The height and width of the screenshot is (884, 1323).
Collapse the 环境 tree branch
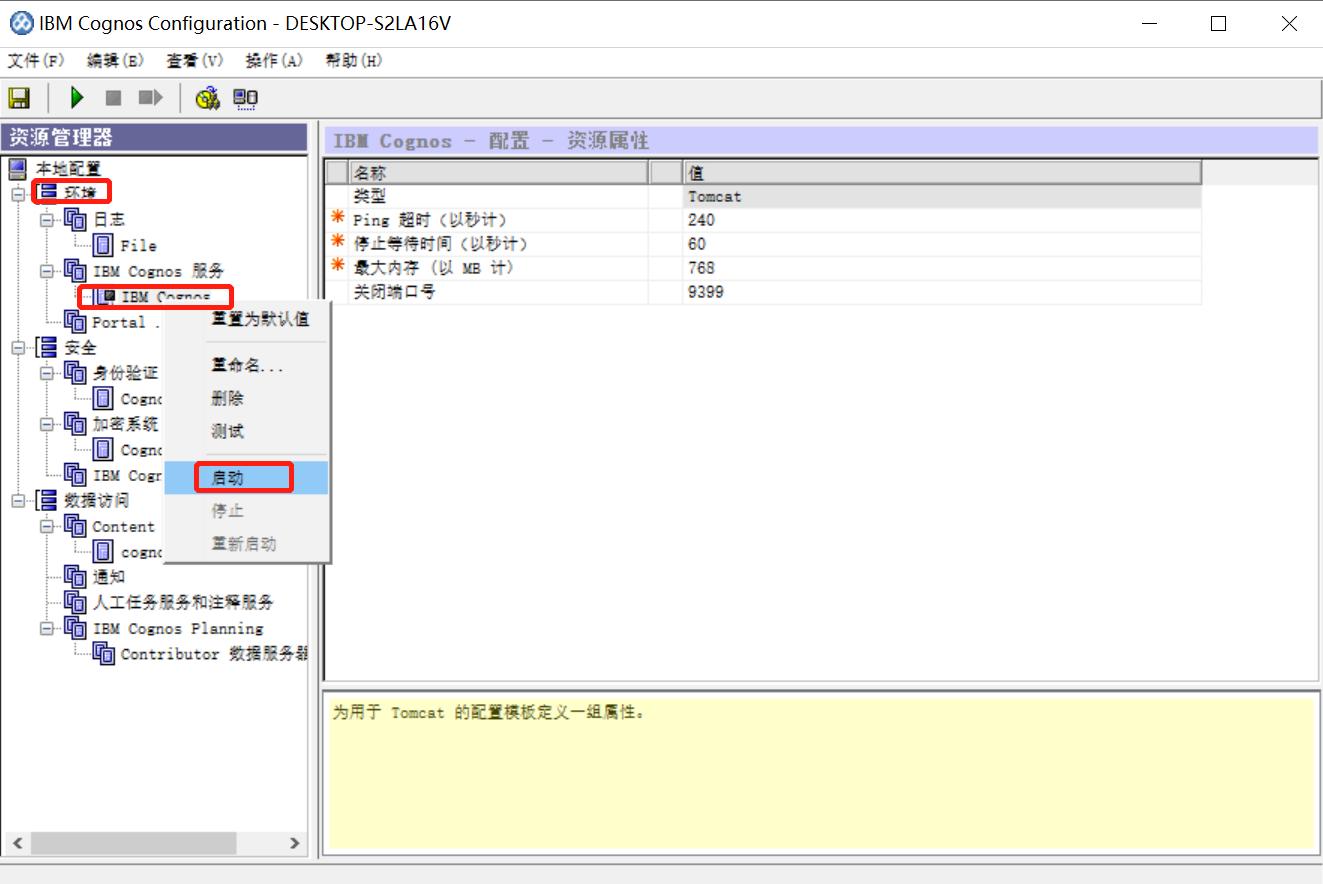[x=17, y=193]
